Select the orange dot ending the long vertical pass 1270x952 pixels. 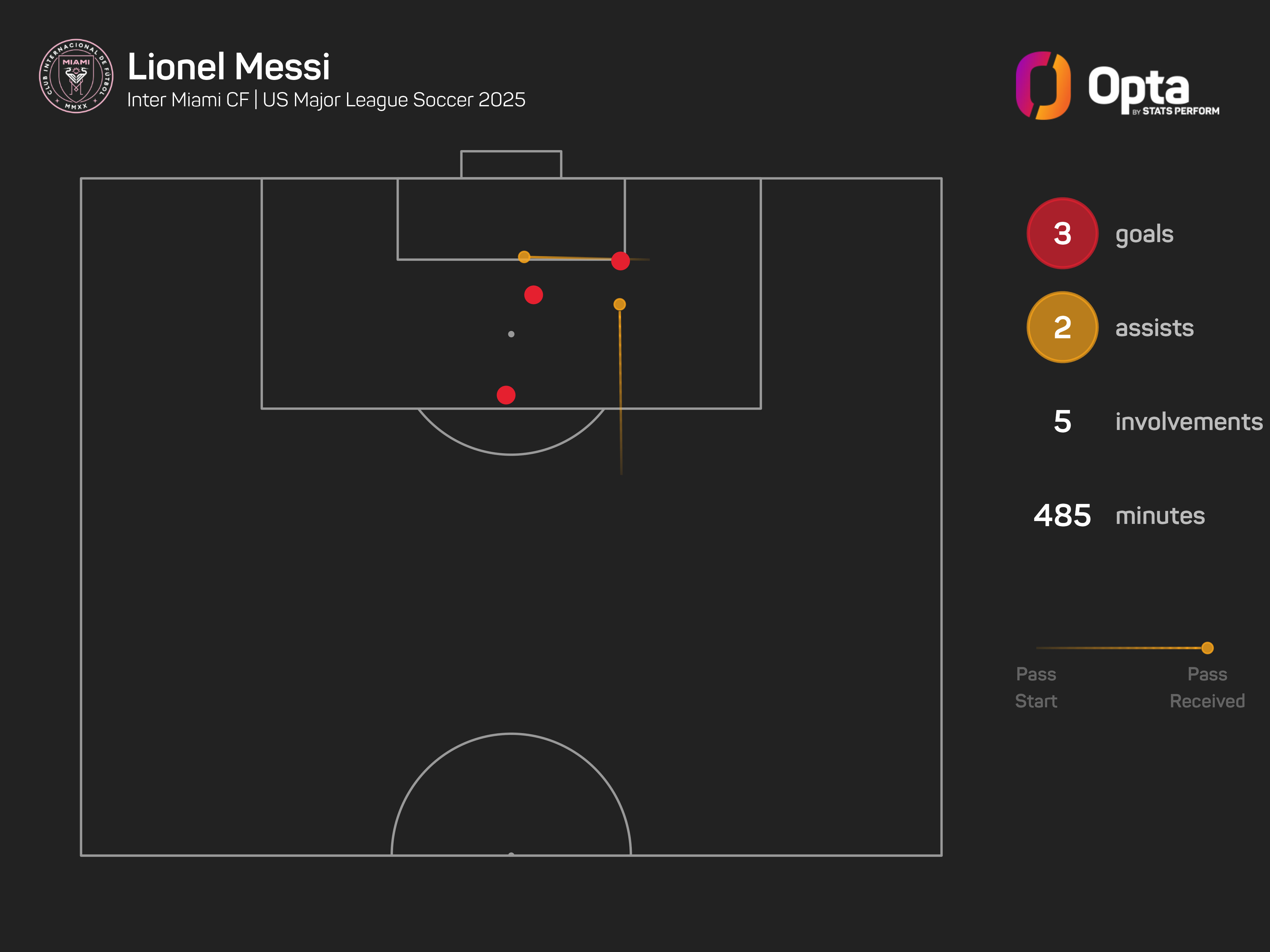[619, 304]
